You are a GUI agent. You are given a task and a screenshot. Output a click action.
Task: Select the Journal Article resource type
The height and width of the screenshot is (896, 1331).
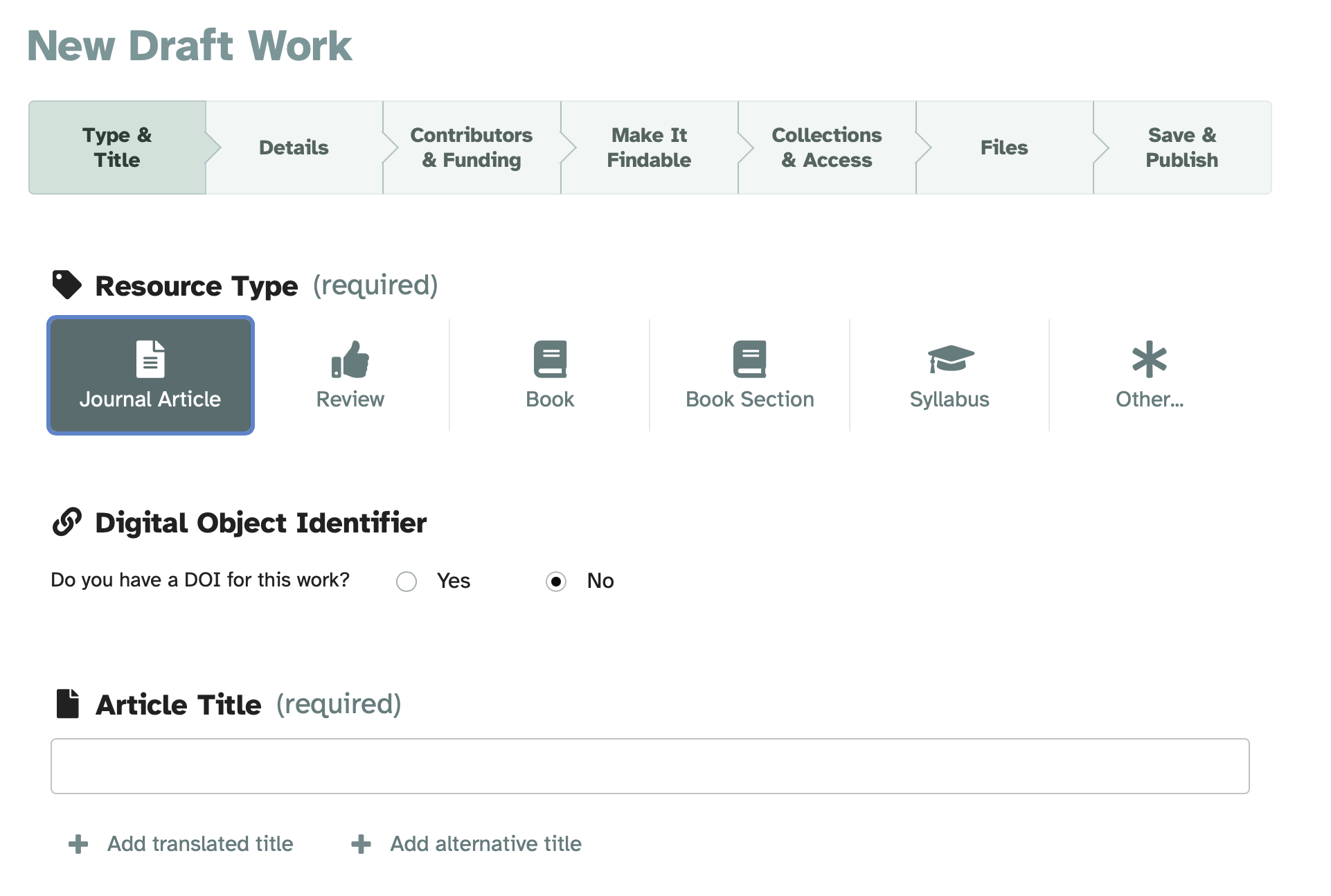coord(150,375)
